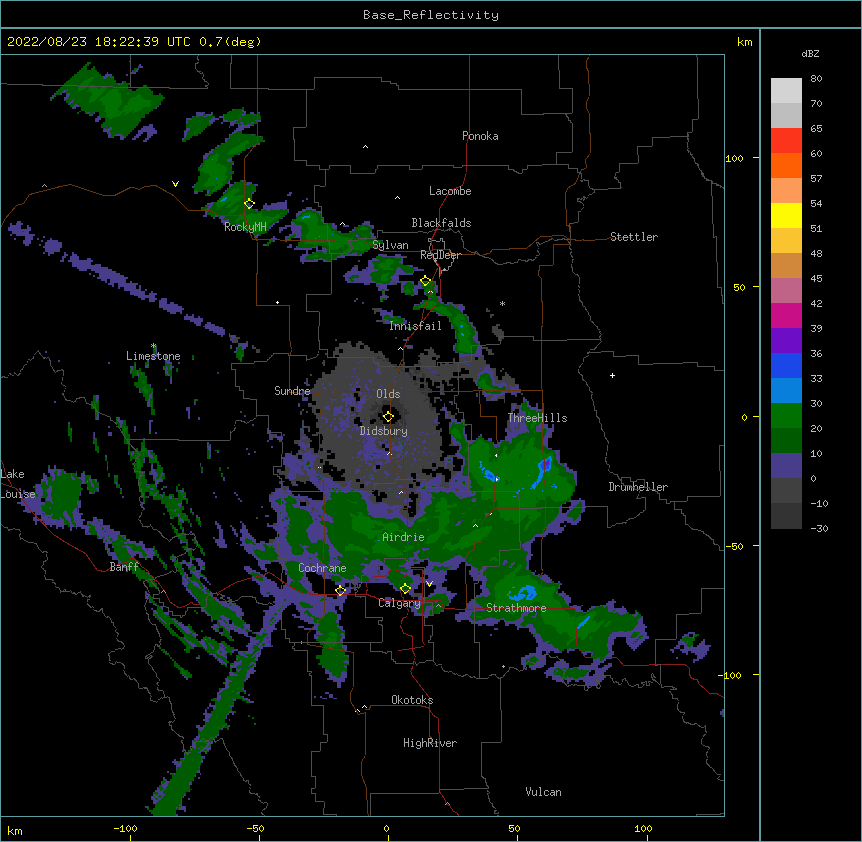The image size is (862, 842).
Task: Click the 80 value on the dBZ legend
Action: tap(816, 79)
